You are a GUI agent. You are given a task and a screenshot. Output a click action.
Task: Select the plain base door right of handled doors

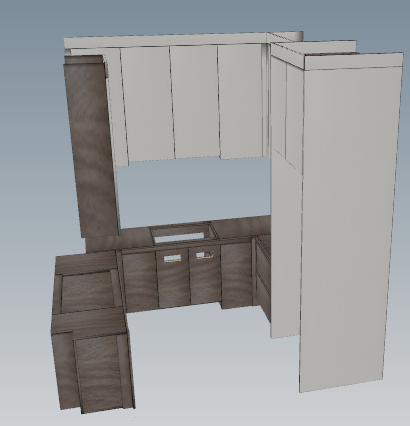point(236,275)
